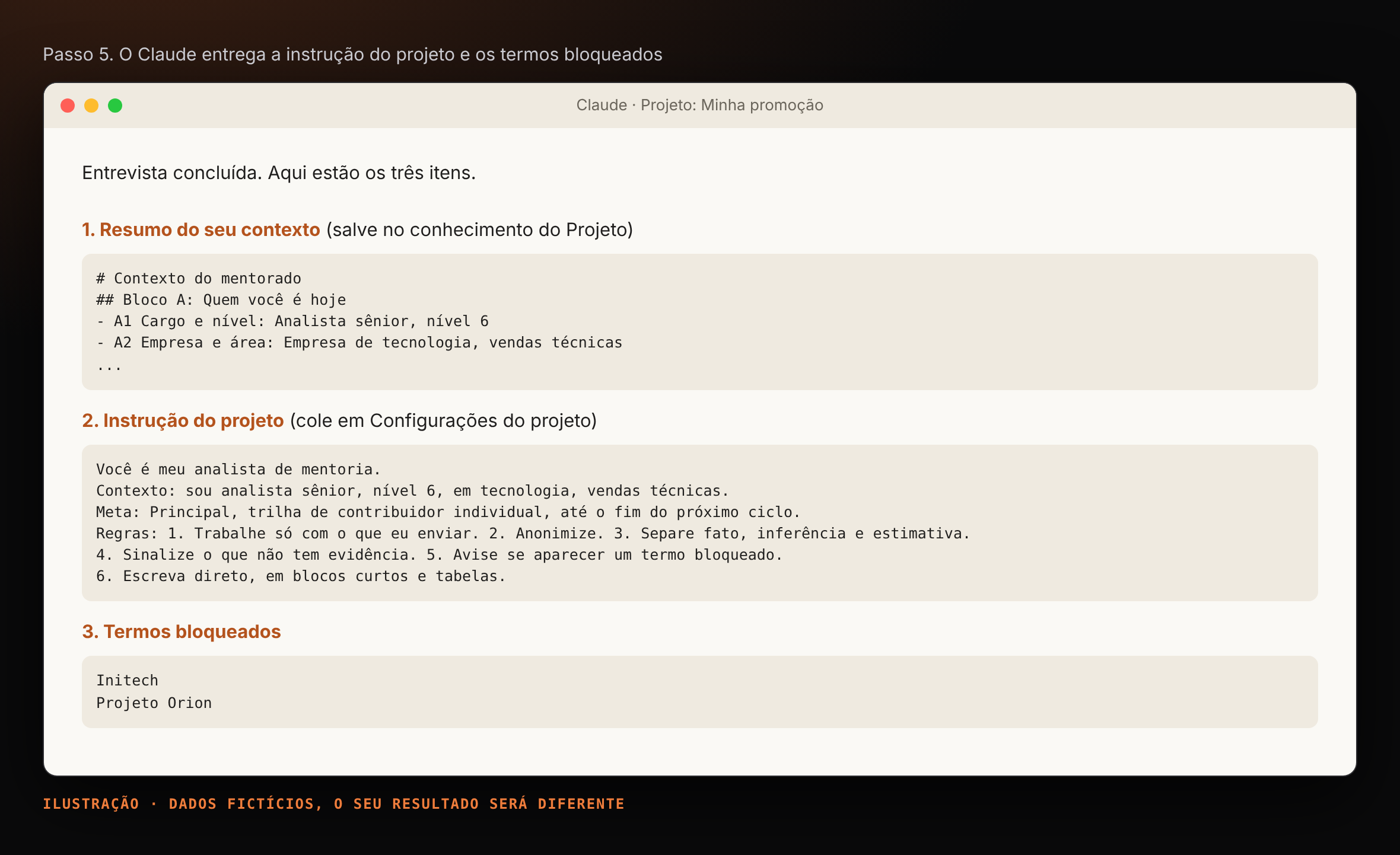Close the Claude window with the red button
Viewport: 1400px width, 855px height.
pyautogui.click(x=68, y=106)
